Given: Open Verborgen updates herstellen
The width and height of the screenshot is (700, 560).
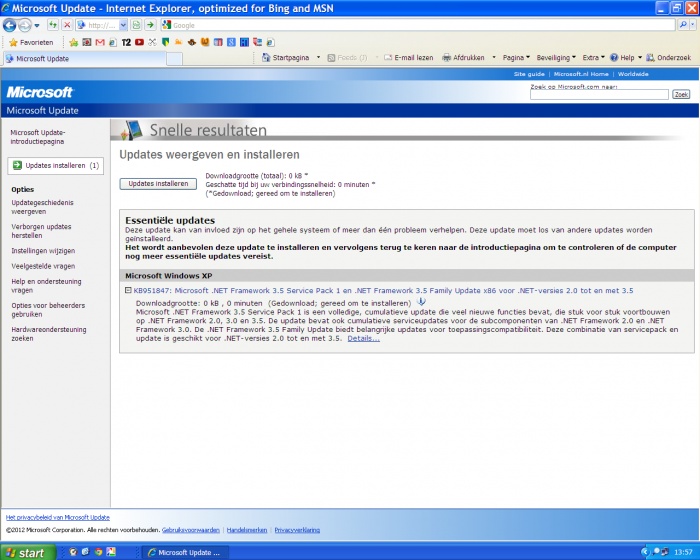Looking at the screenshot, I should click(41, 231).
